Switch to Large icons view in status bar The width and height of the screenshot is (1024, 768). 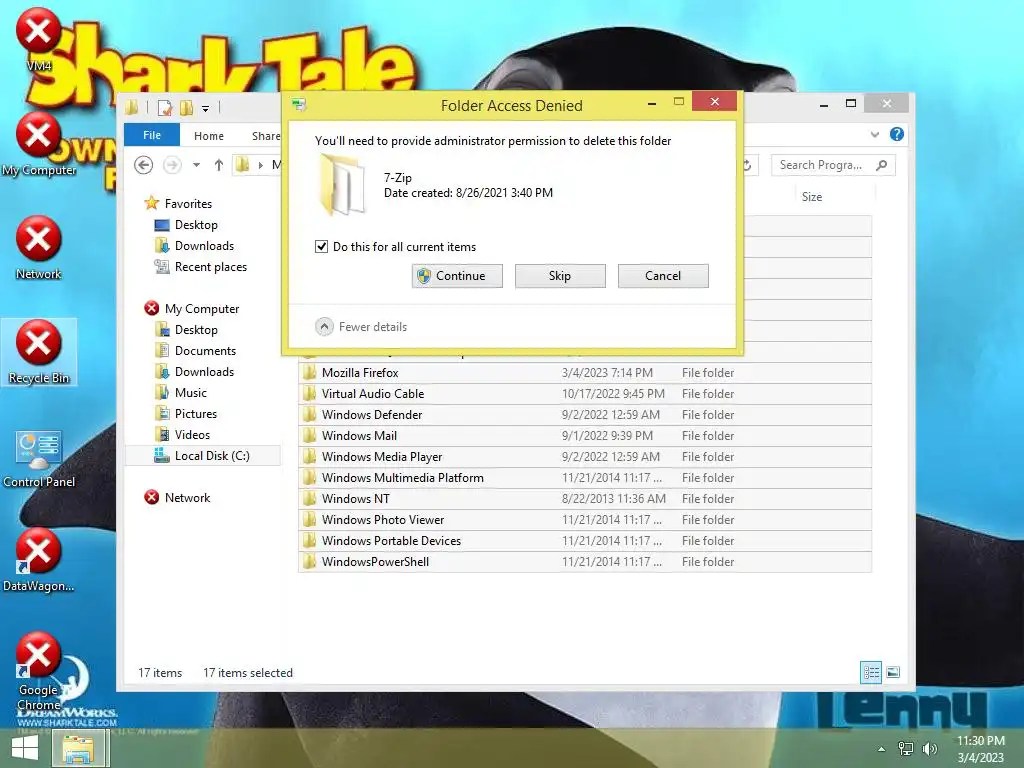pos(893,672)
